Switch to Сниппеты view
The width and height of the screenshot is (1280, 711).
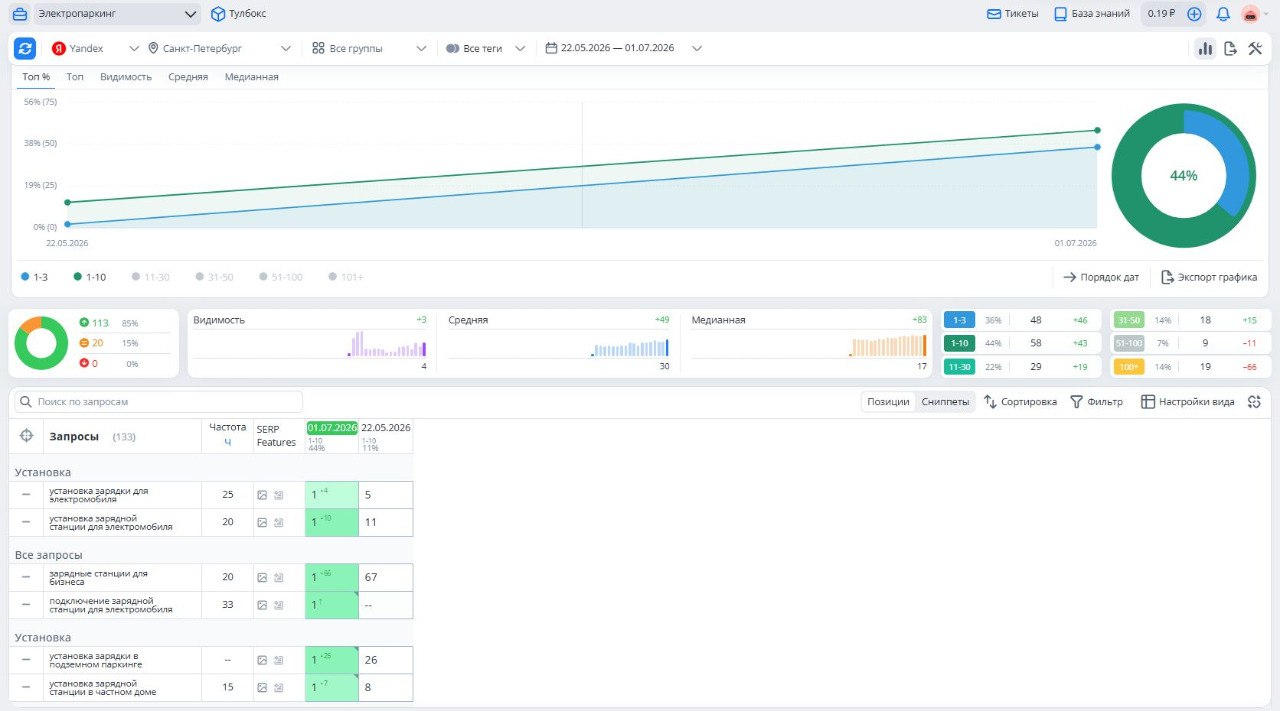(x=945, y=401)
